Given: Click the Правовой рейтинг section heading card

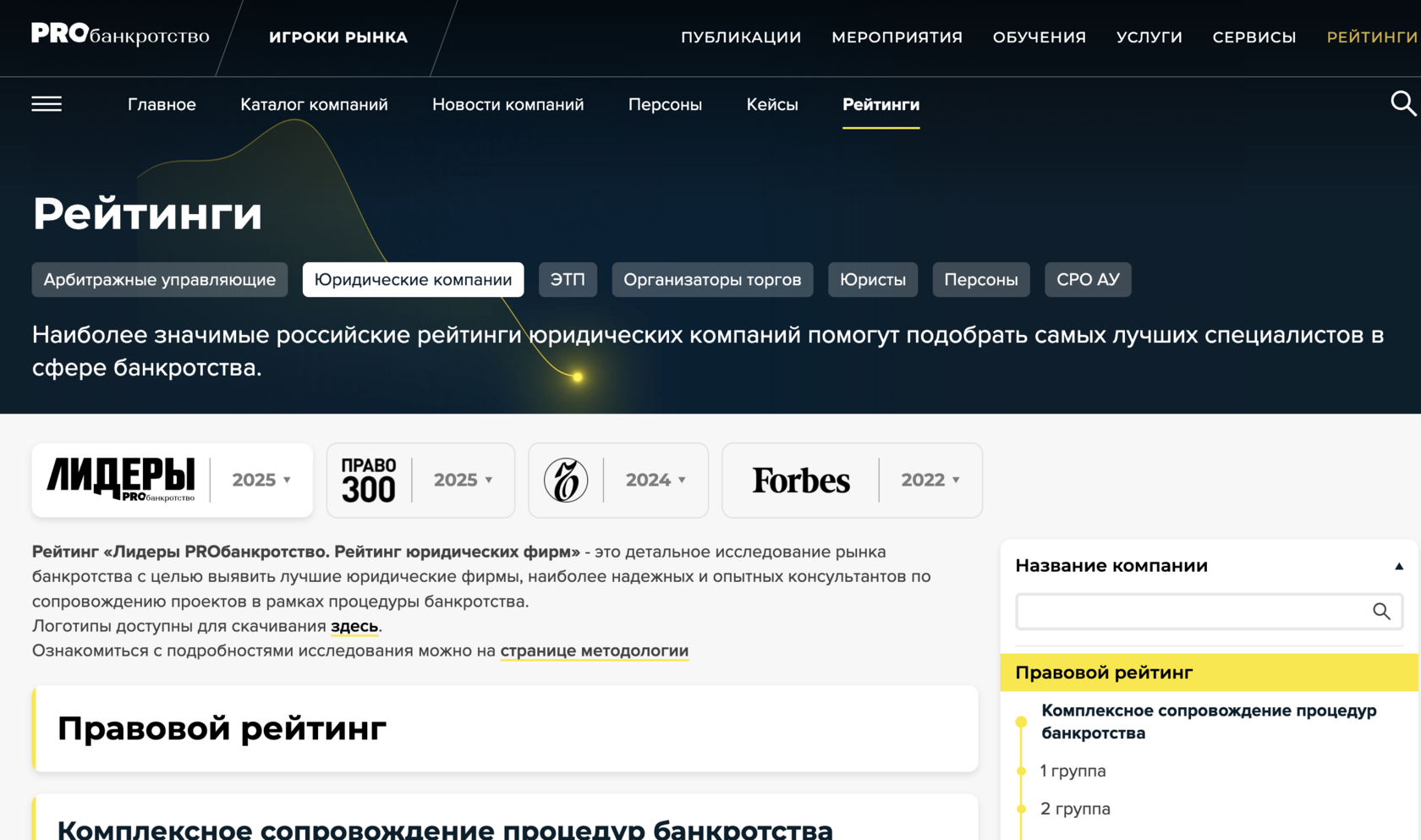Looking at the screenshot, I should point(505,728).
